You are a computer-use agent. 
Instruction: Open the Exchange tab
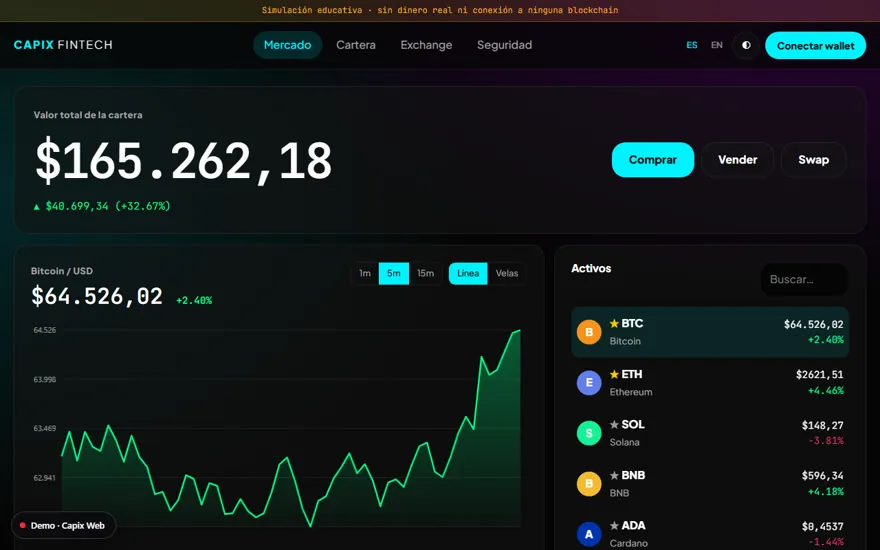point(426,45)
